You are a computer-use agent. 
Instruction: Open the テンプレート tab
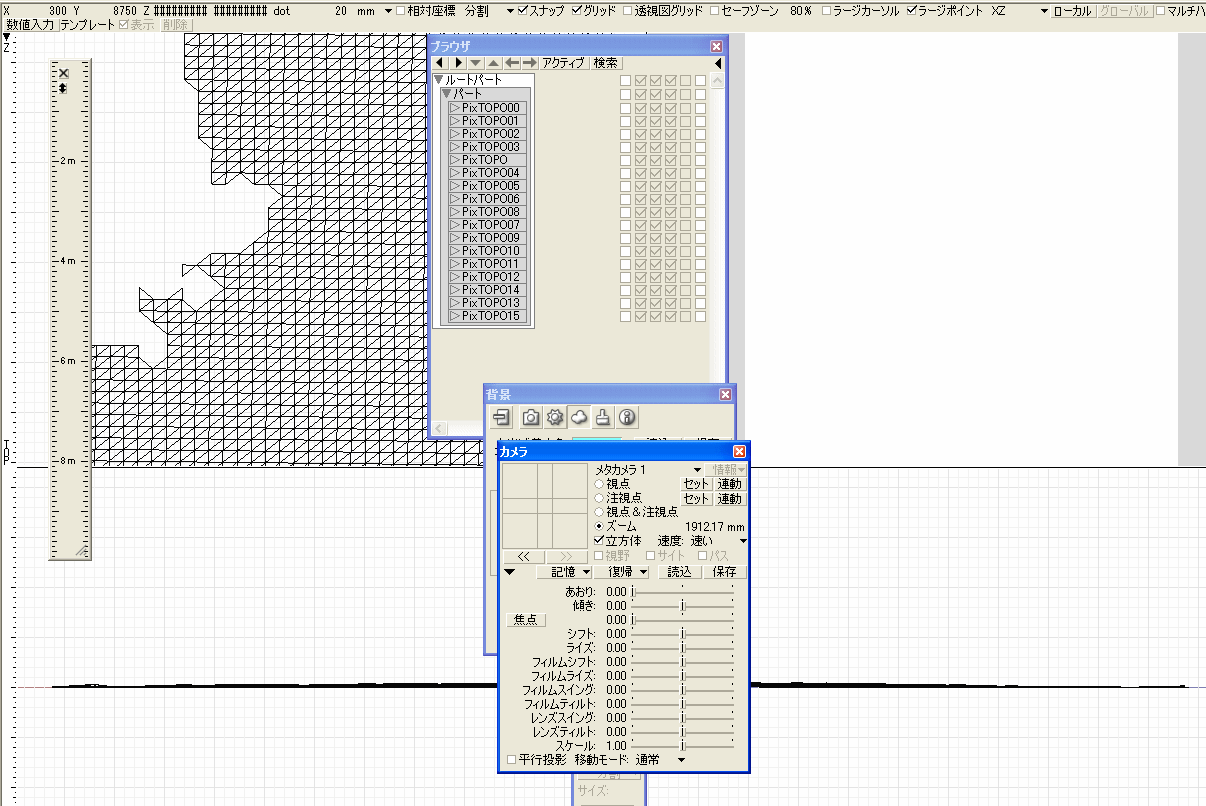pyautogui.click(x=87, y=25)
